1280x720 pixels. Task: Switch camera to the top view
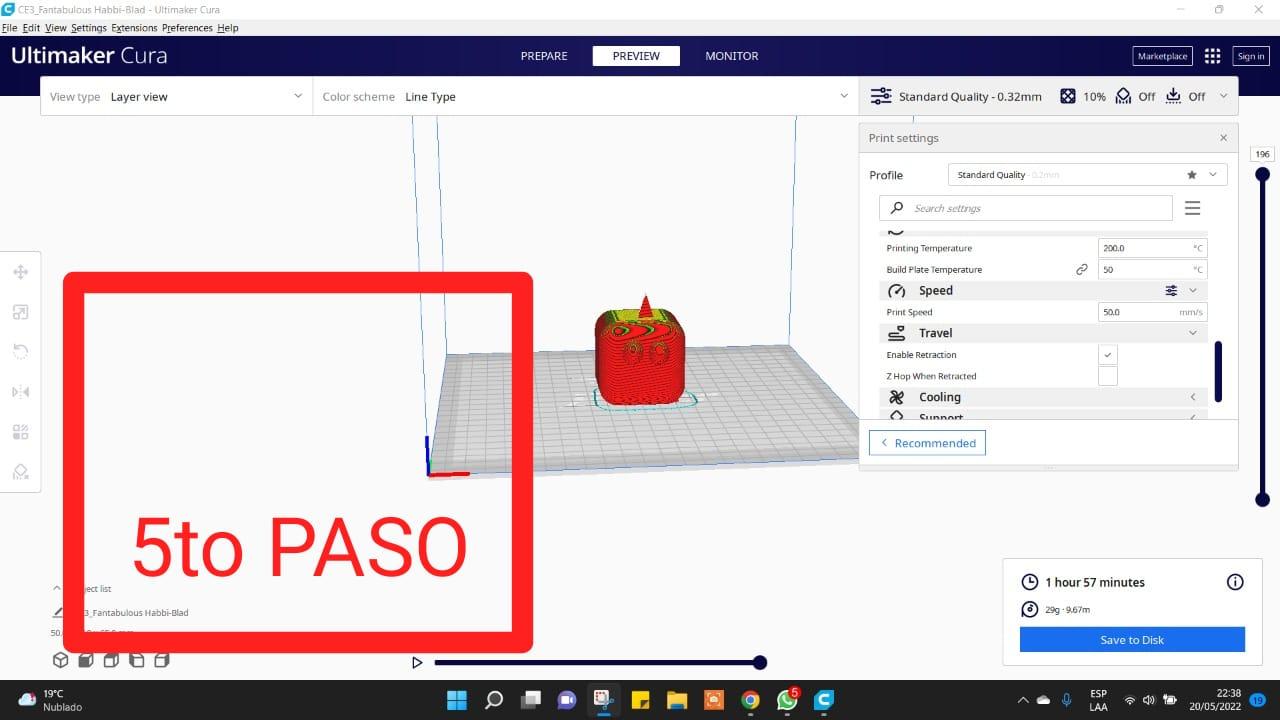(111, 660)
